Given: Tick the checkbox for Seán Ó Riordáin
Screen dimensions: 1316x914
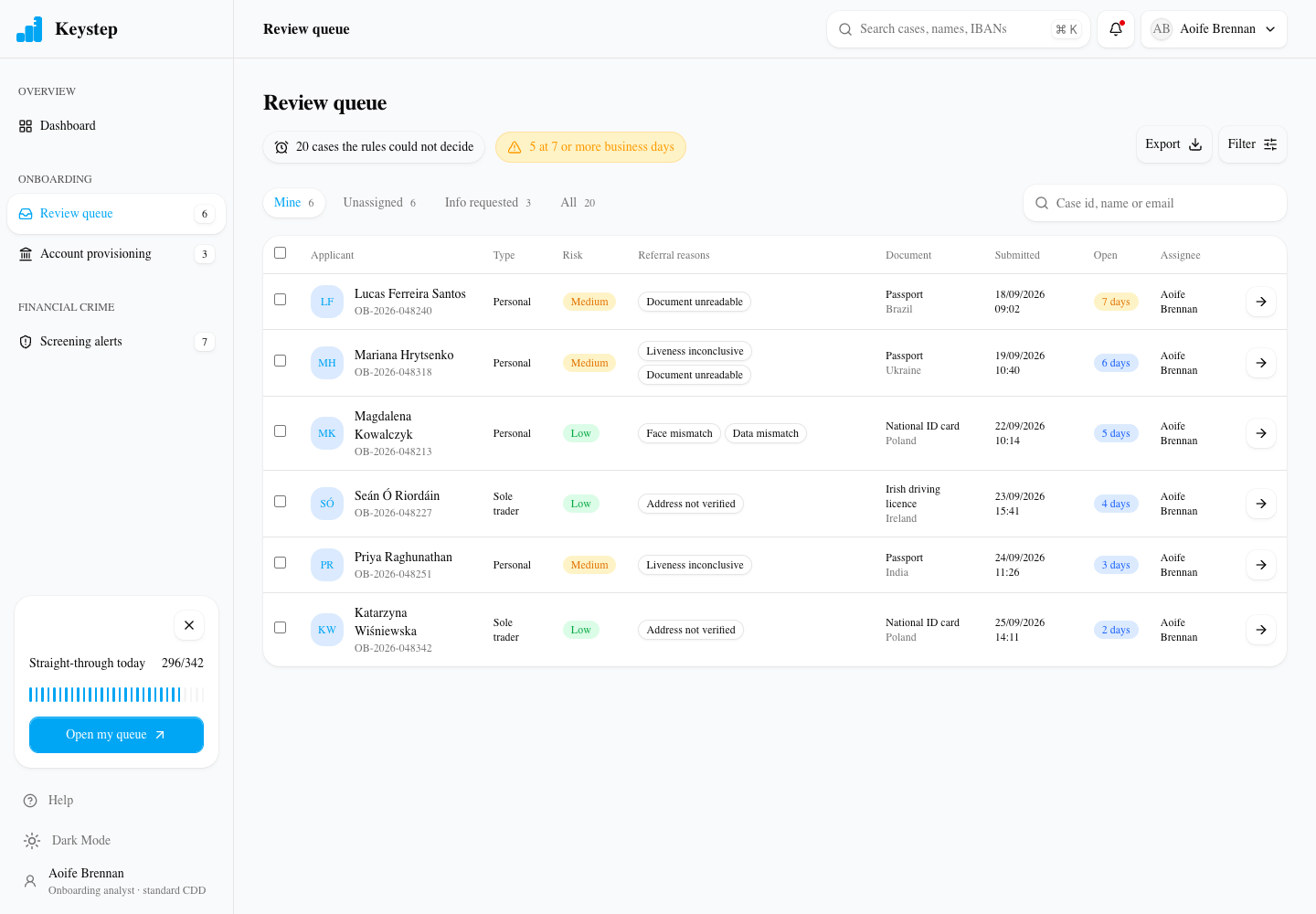Looking at the screenshot, I should [x=281, y=502].
